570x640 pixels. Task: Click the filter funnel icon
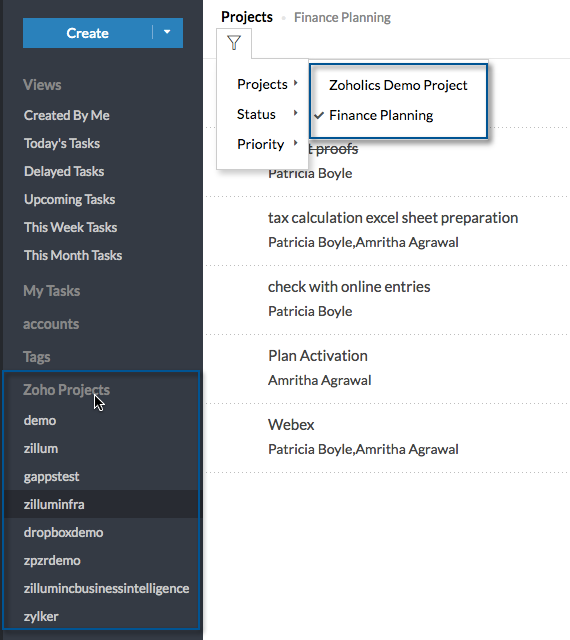(234, 43)
